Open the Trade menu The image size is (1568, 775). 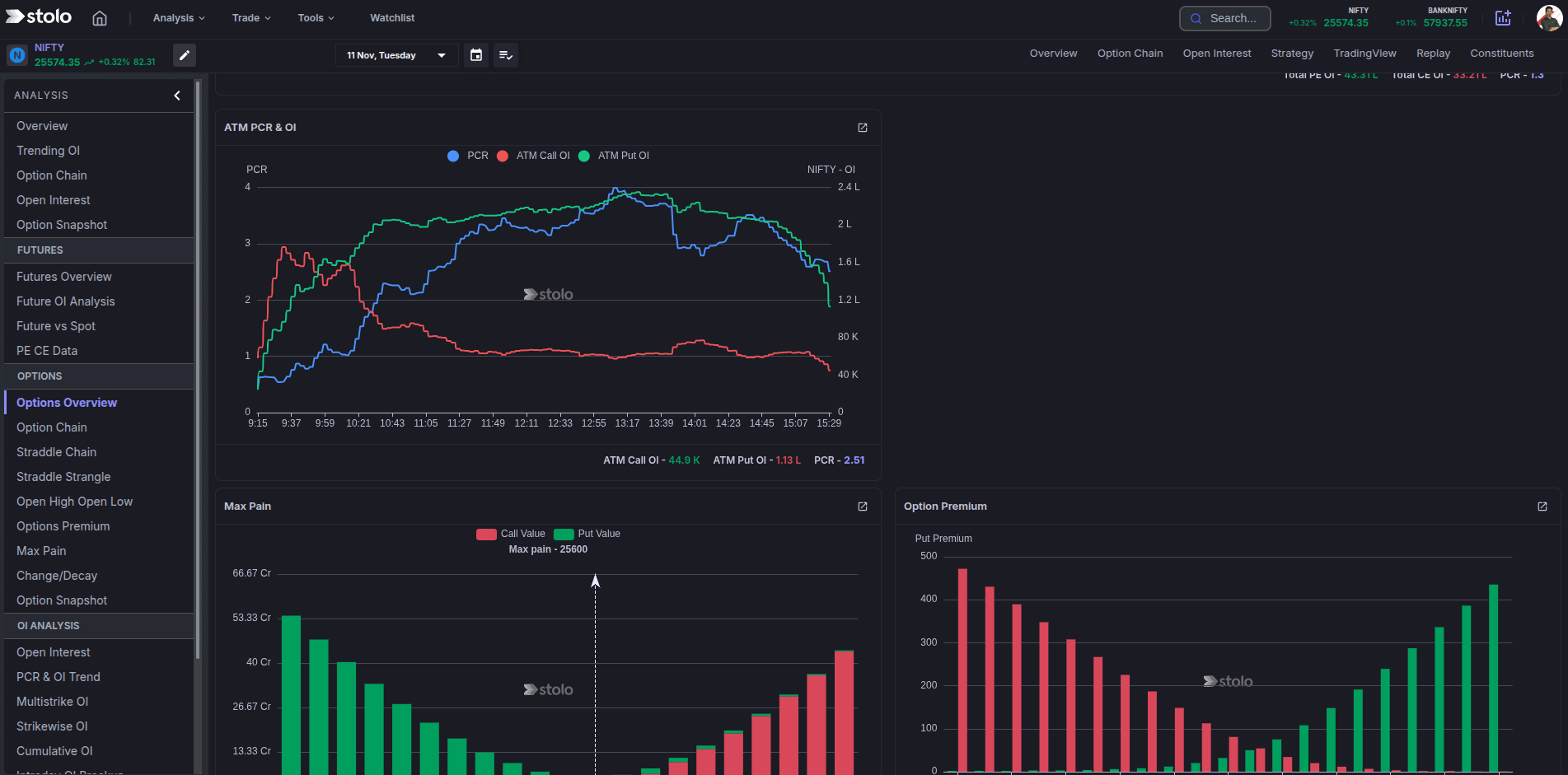pos(250,17)
